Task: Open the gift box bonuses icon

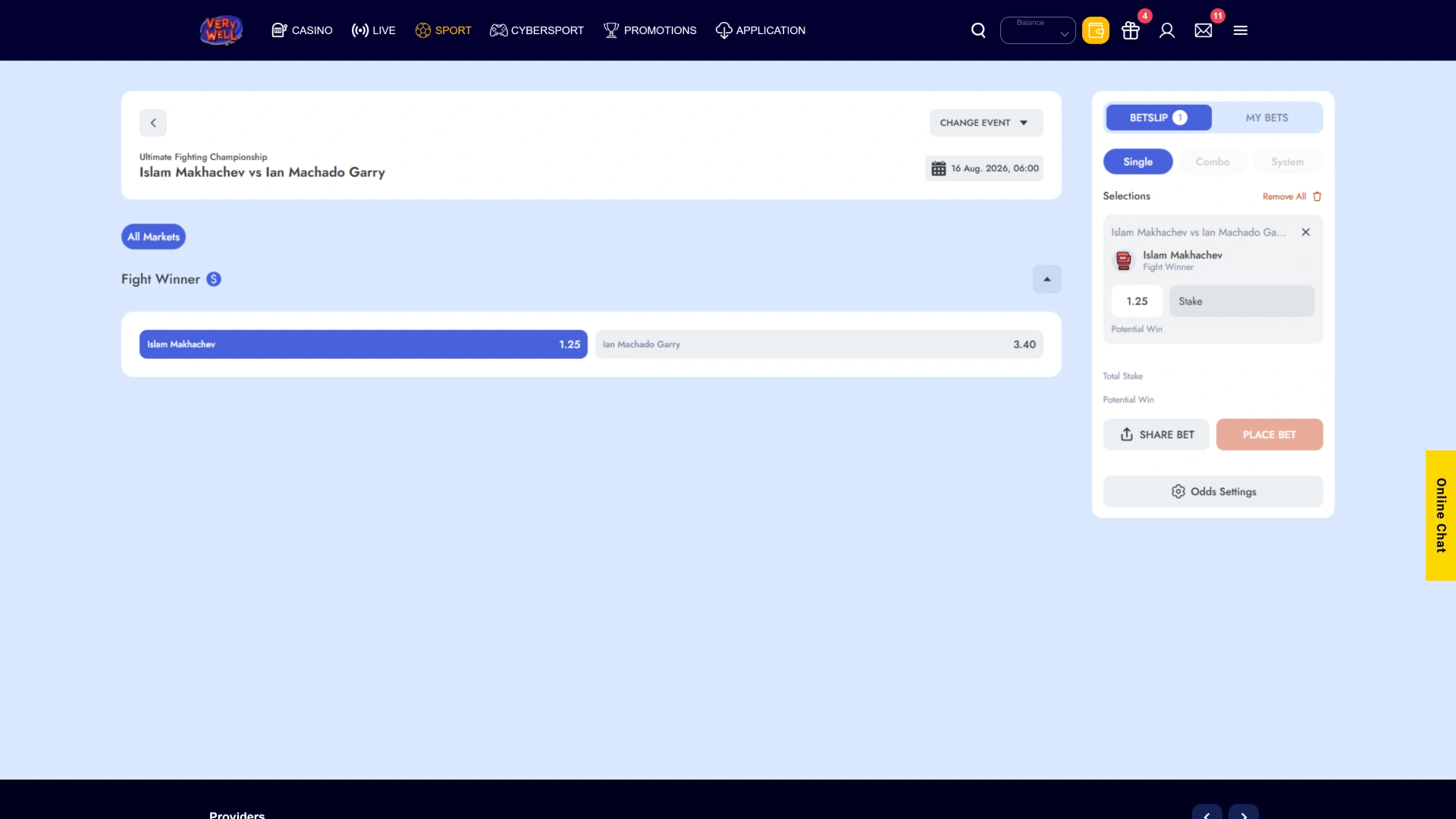Action: [1131, 30]
